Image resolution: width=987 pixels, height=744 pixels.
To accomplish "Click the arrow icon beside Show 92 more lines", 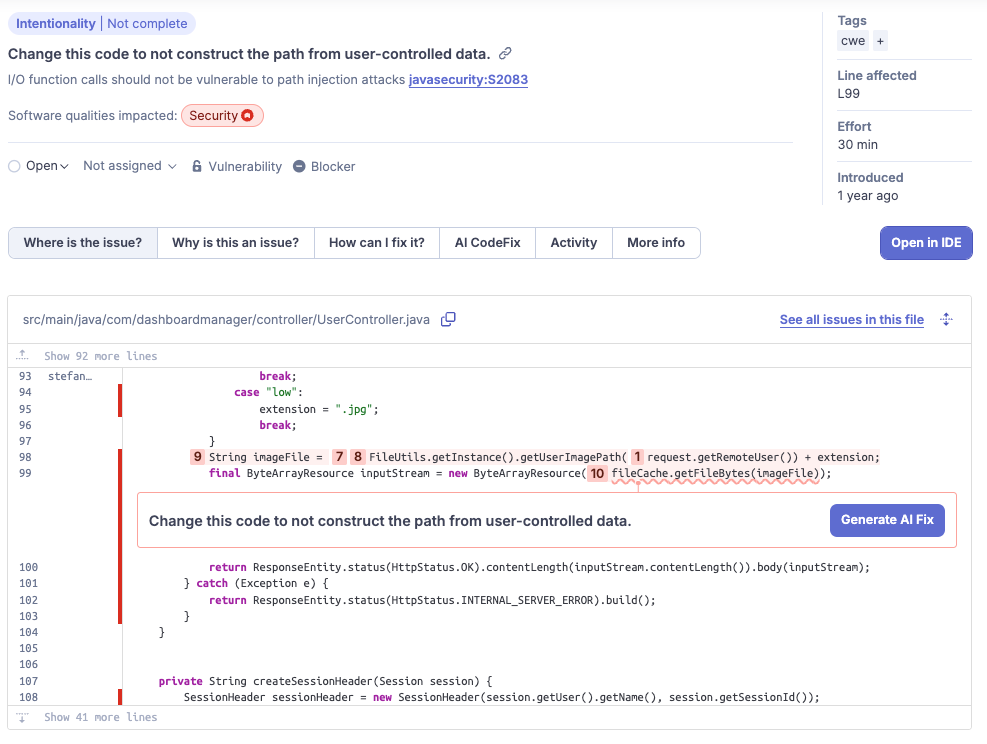I will (22, 354).
